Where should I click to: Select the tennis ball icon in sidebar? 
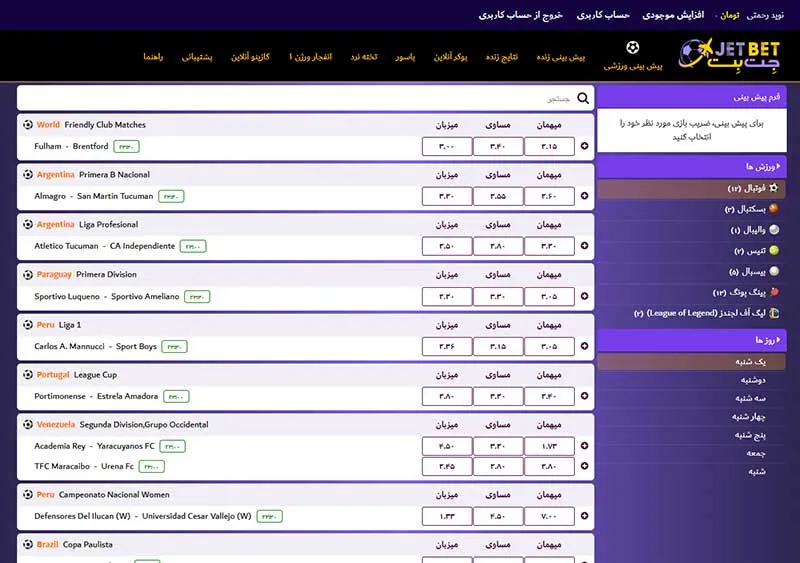tap(773, 250)
